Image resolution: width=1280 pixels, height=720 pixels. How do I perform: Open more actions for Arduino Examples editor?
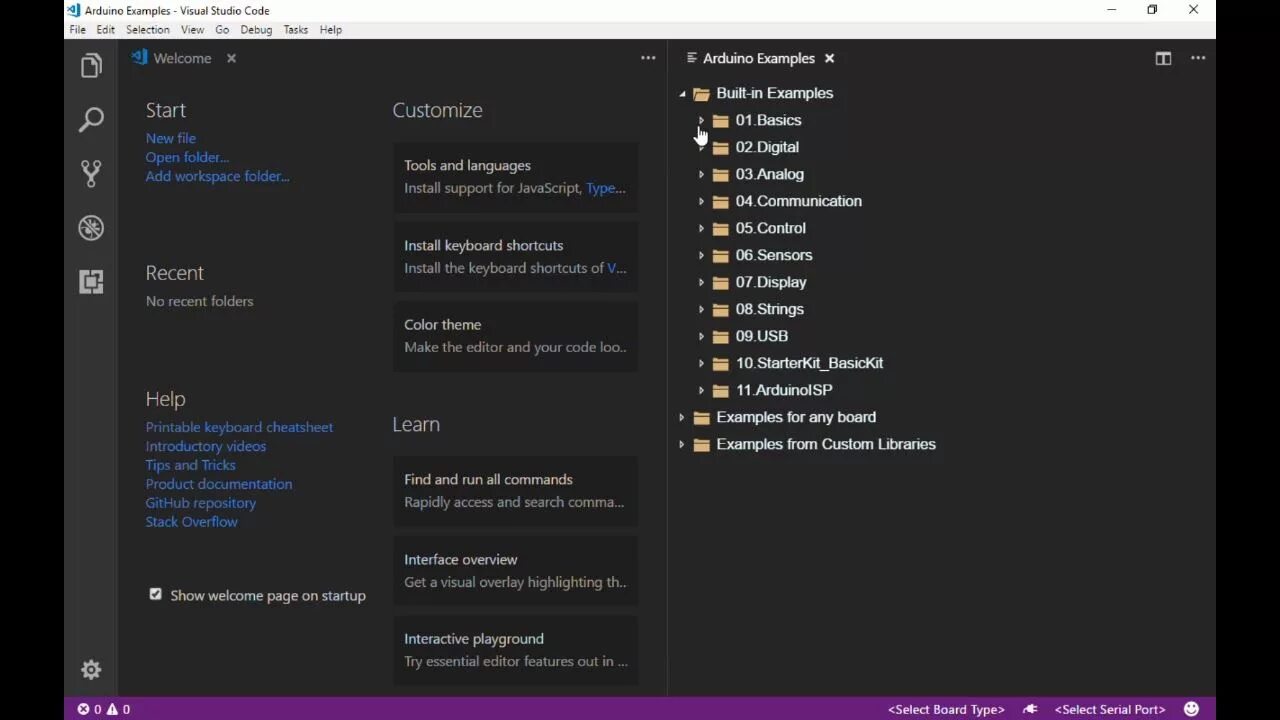pos(1198,58)
